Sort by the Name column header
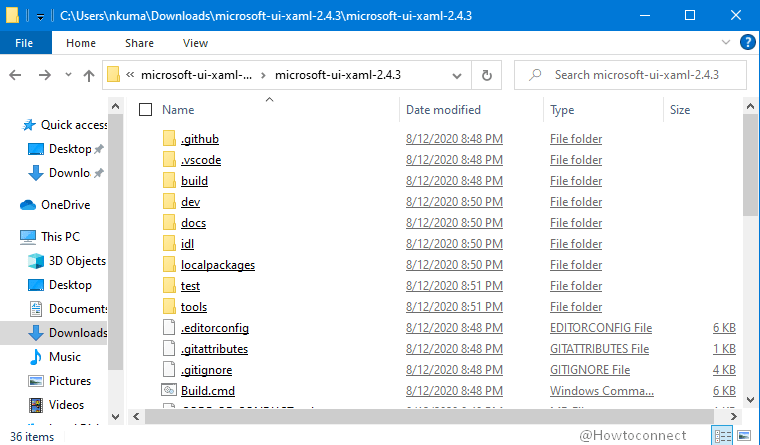Screen dimensions: 760x445 pyautogui.click(x=178, y=110)
